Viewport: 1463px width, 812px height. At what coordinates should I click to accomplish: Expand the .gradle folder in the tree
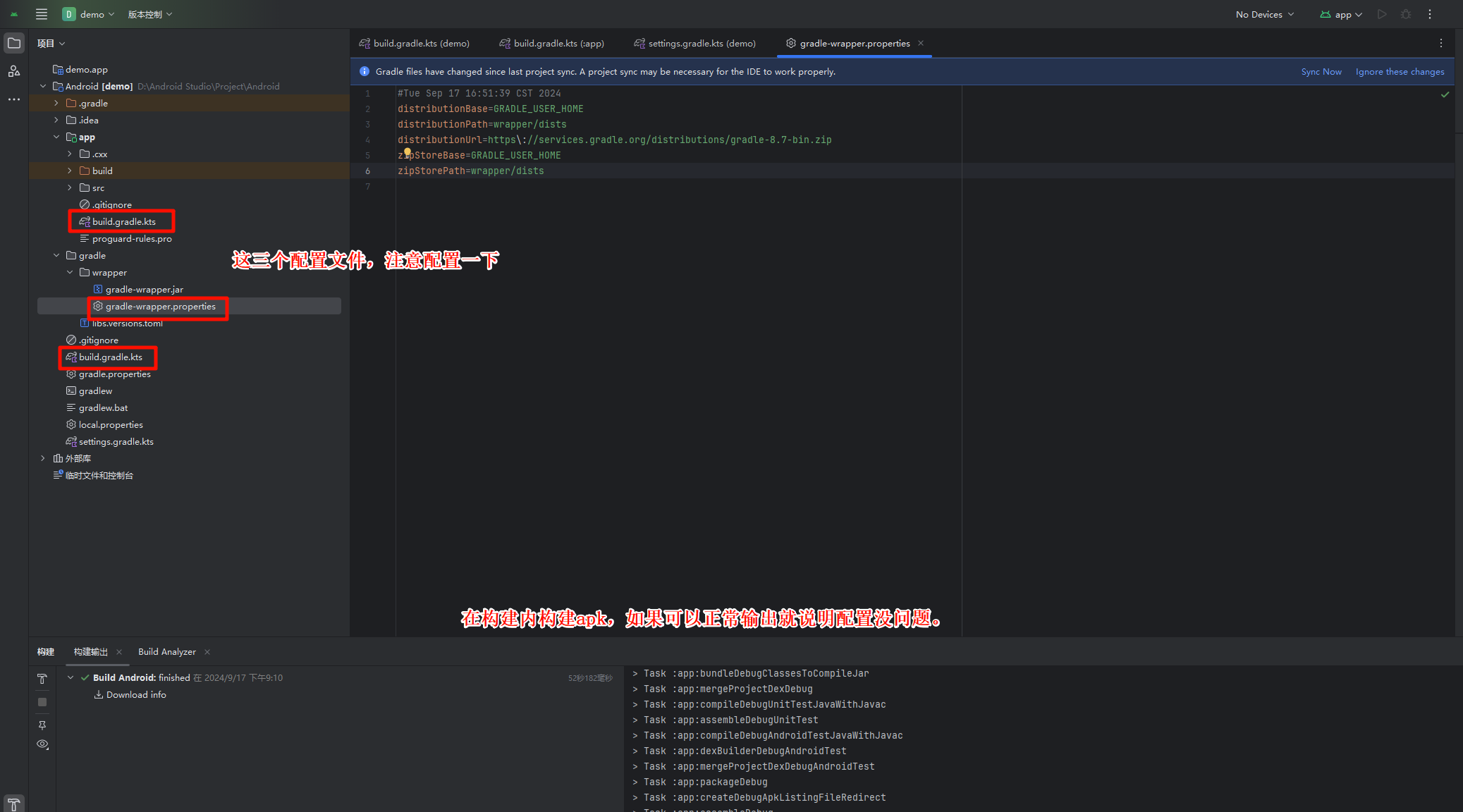(56, 103)
